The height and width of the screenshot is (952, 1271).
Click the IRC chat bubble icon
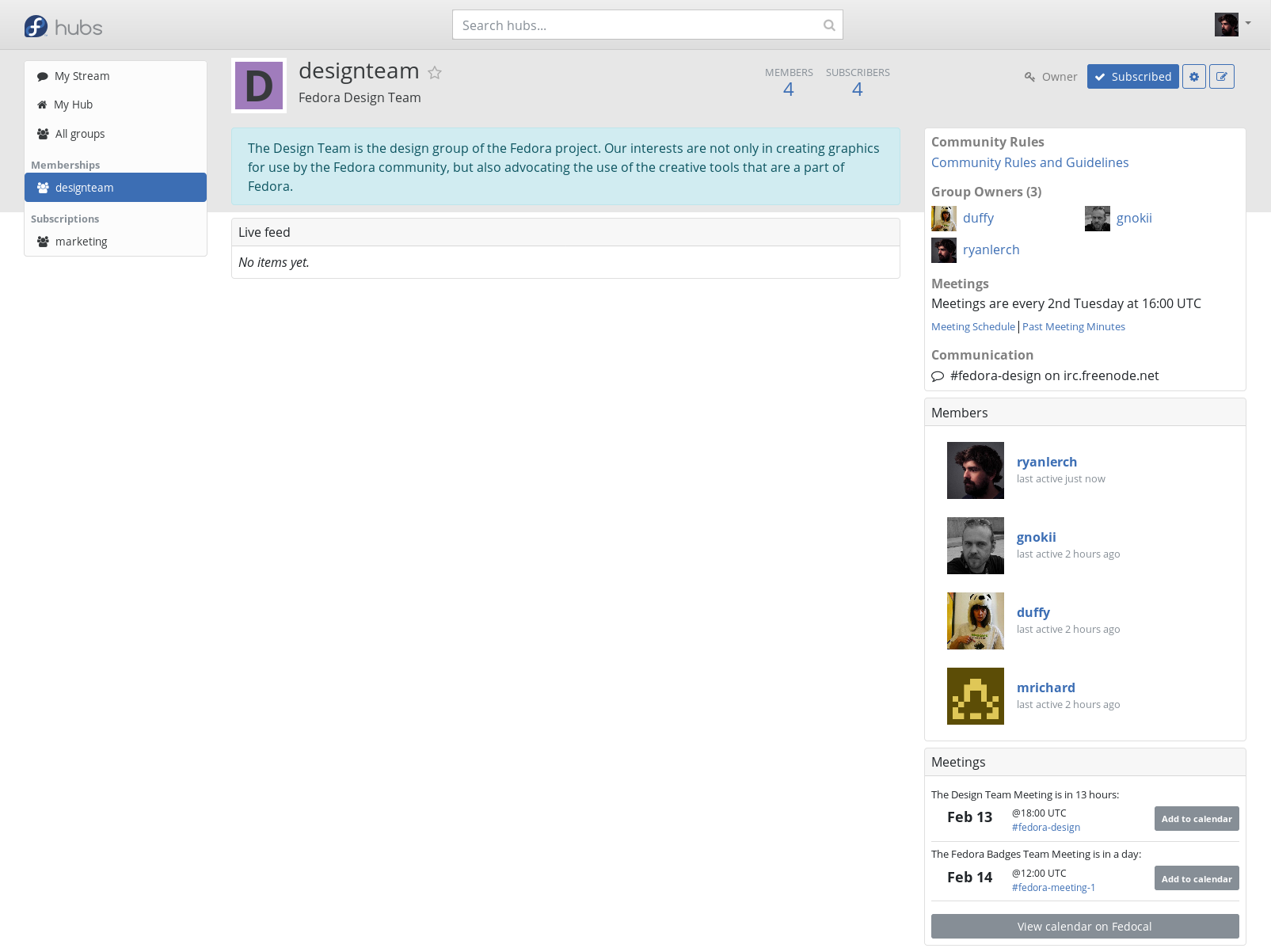click(938, 376)
